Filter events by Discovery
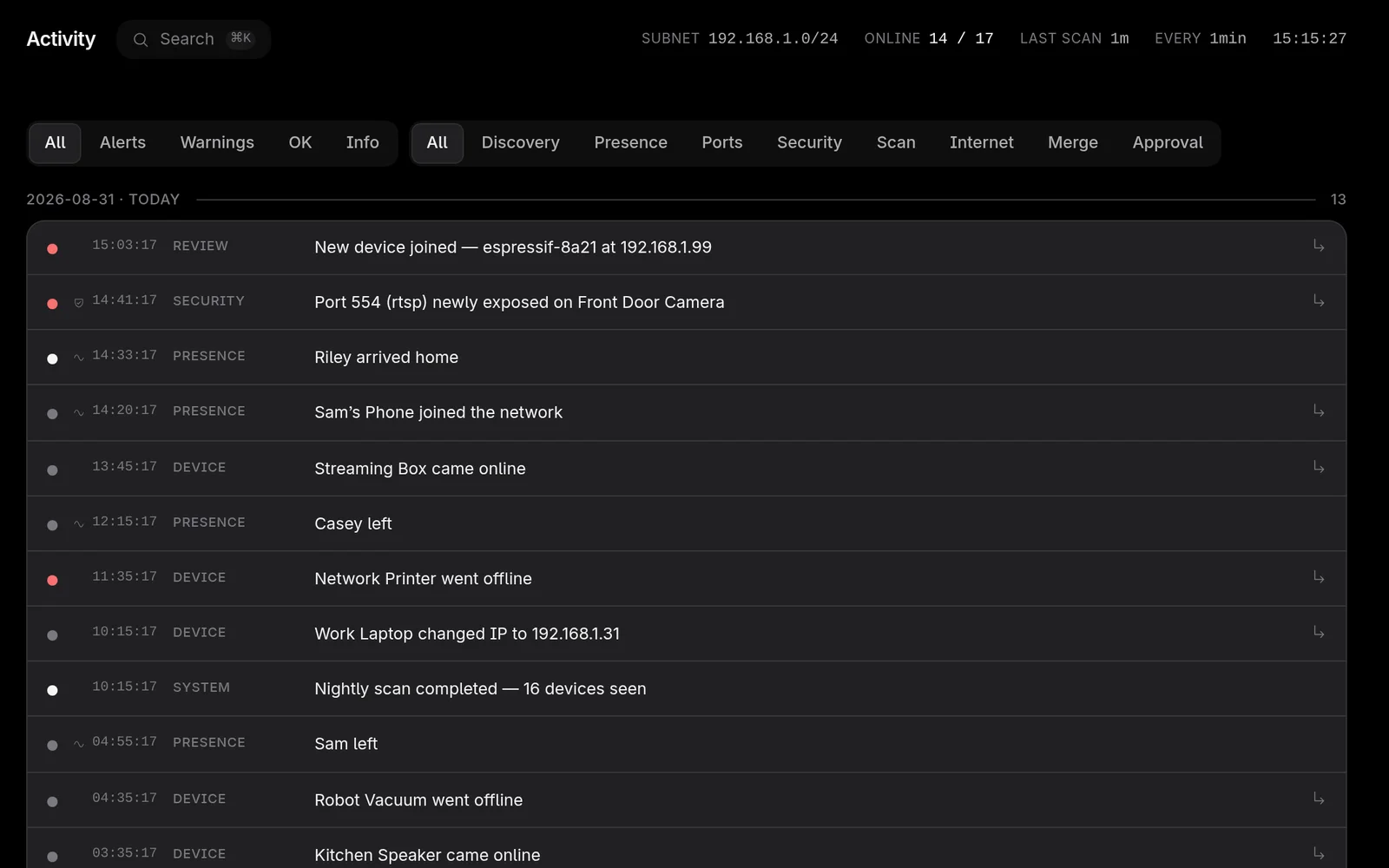 pyautogui.click(x=521, y=143)
